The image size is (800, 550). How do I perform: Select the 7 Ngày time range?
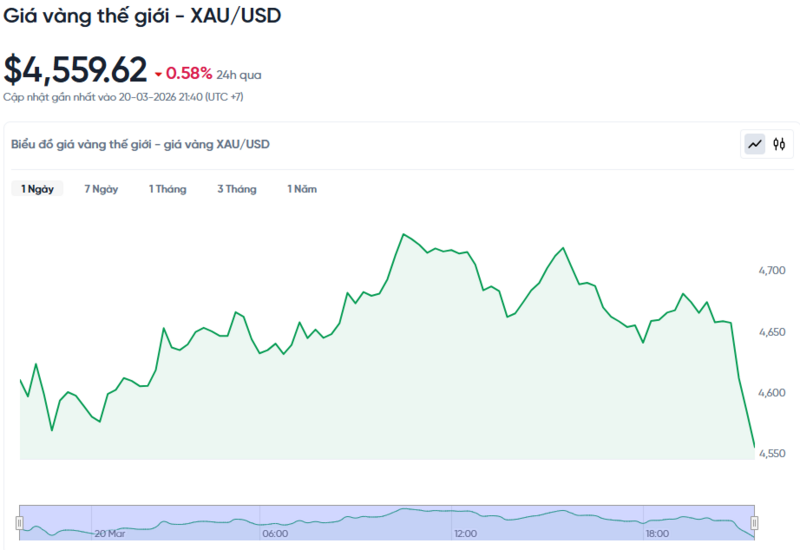pos(101,189)
